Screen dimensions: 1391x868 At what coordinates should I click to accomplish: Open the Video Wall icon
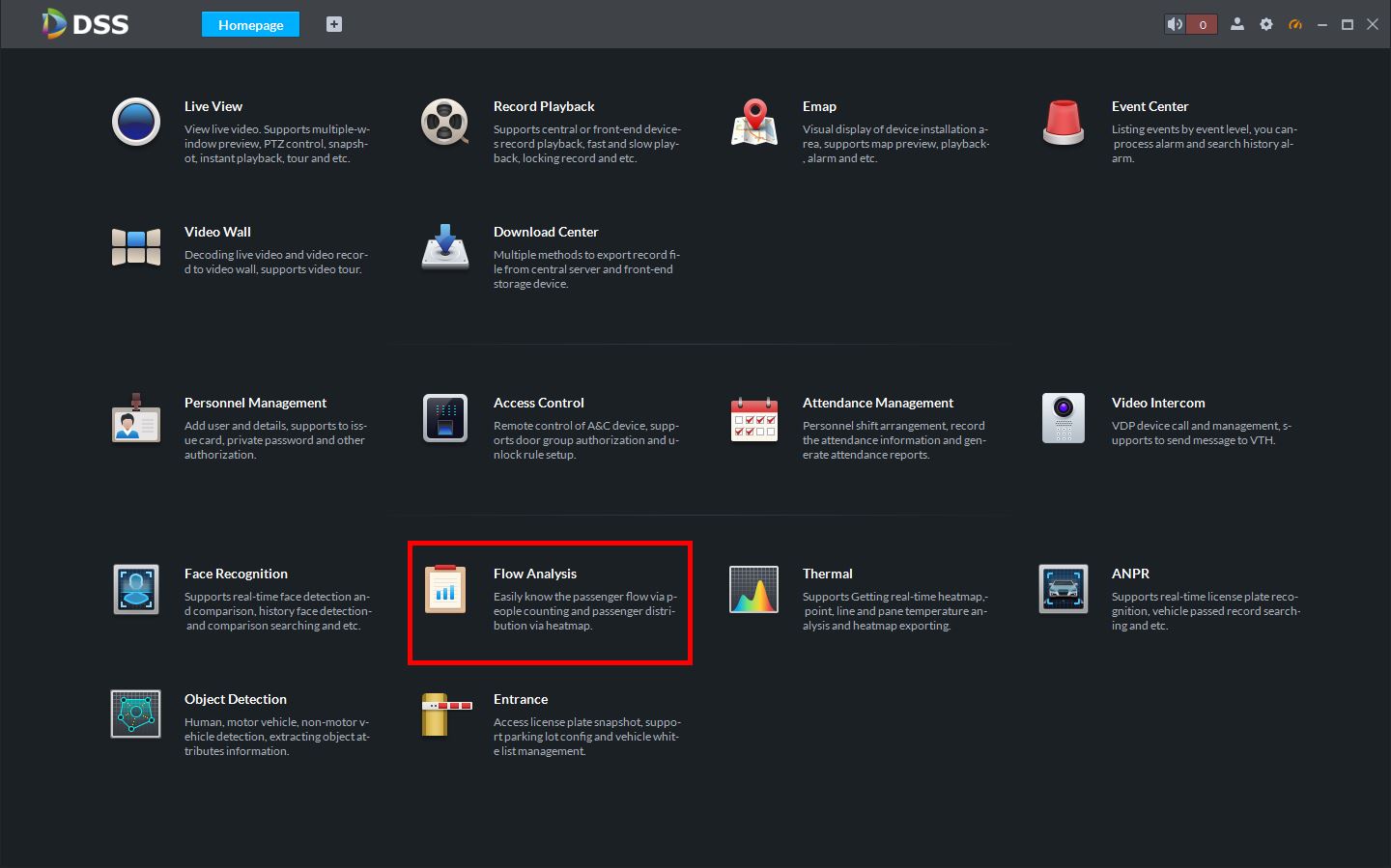pyautogui.click(x=136, y=247)
